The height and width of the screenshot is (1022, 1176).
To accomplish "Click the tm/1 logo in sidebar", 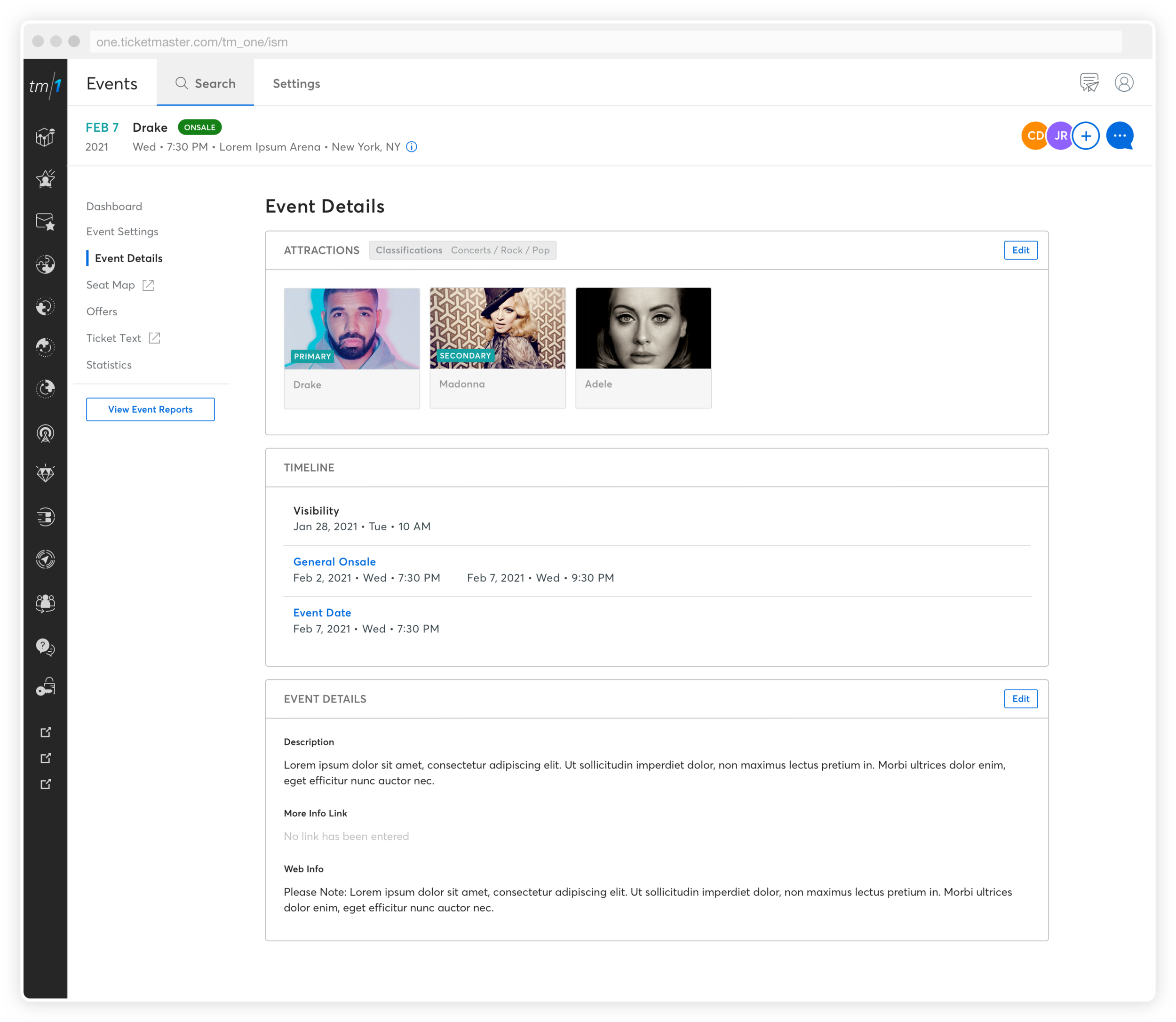I will tap(45, 86).
